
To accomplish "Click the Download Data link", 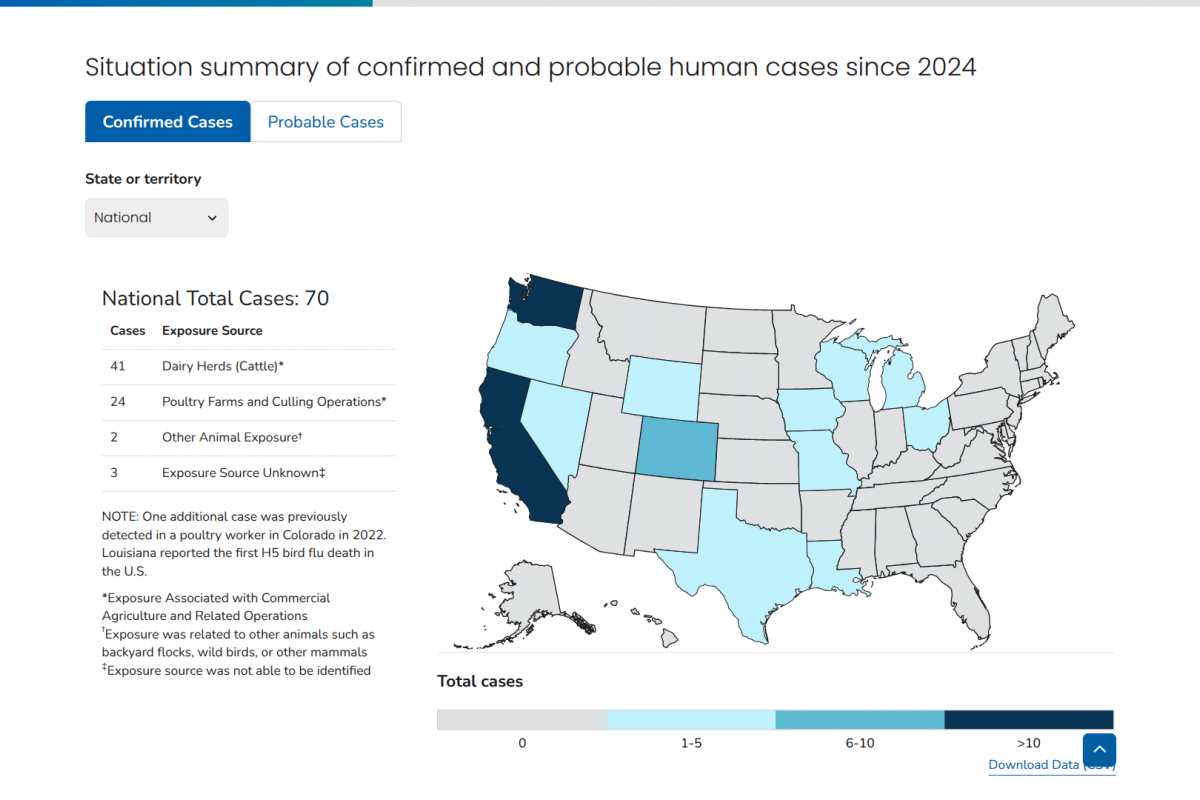I will point(1033,765).
